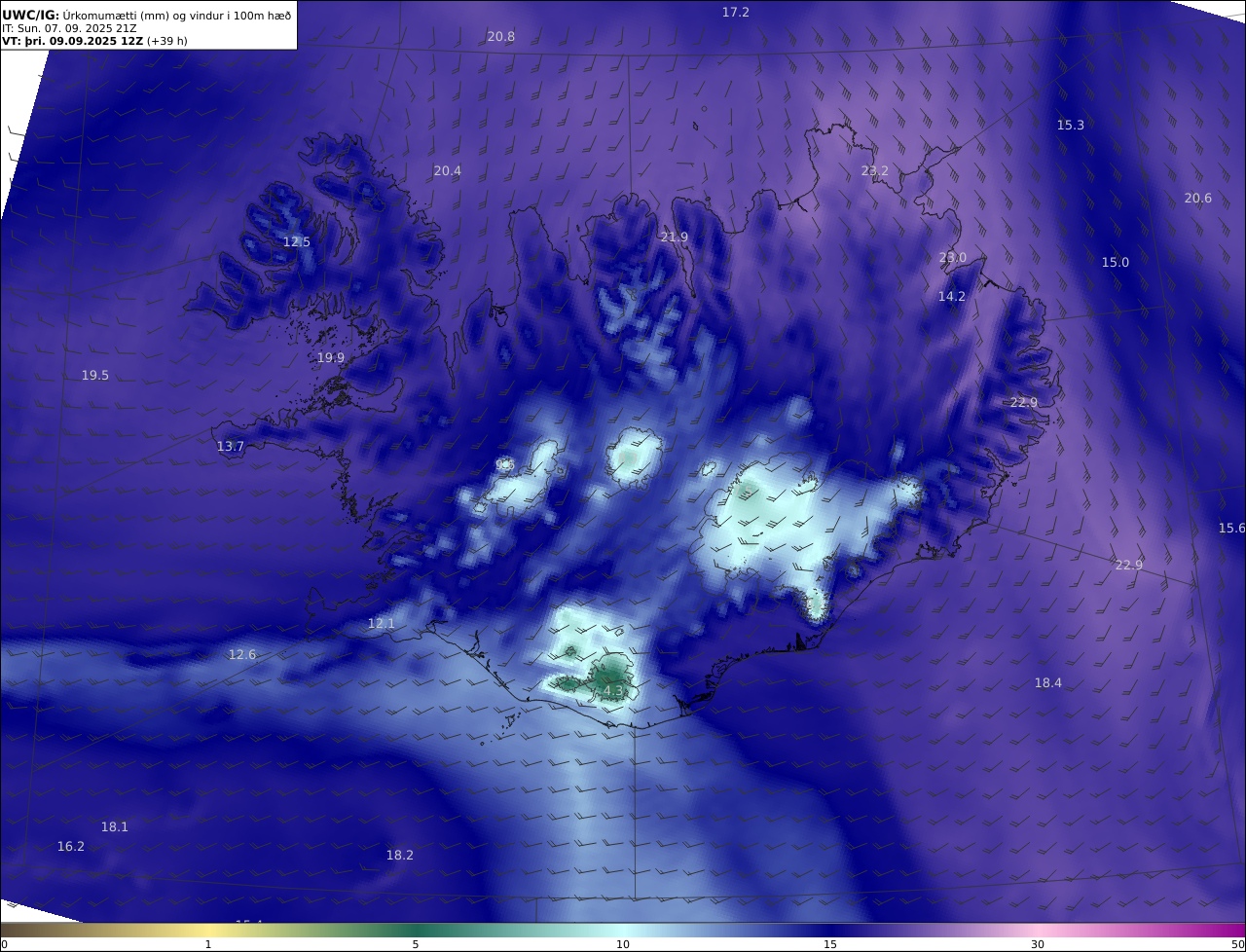Image resolution: width=1246 pixels, height=952 pixels.
Task: Select the 17.2 value label
Action: (x=736, y=12)
